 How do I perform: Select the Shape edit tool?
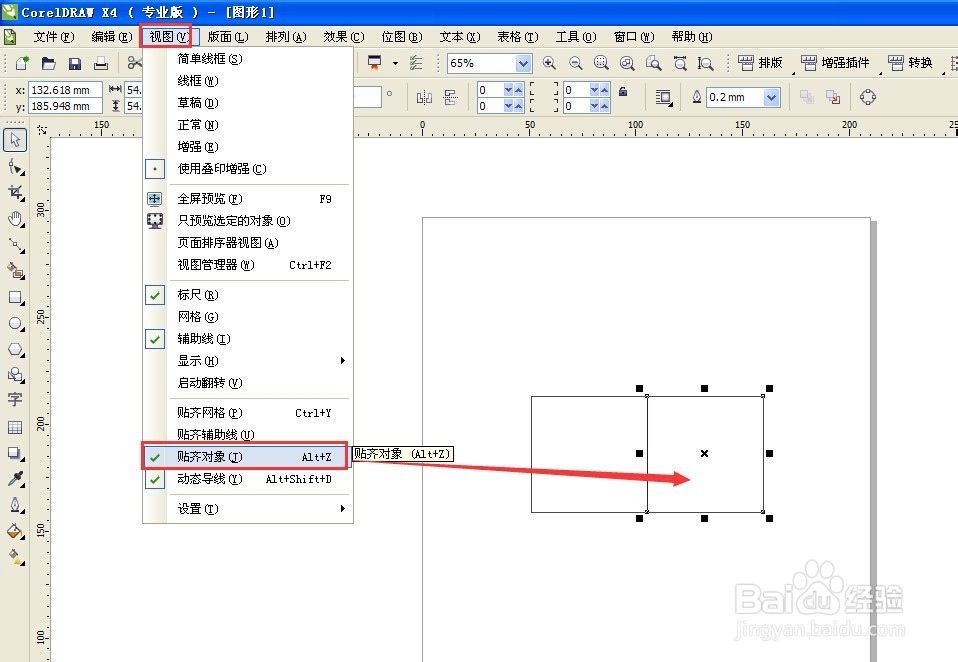point(15,167)
